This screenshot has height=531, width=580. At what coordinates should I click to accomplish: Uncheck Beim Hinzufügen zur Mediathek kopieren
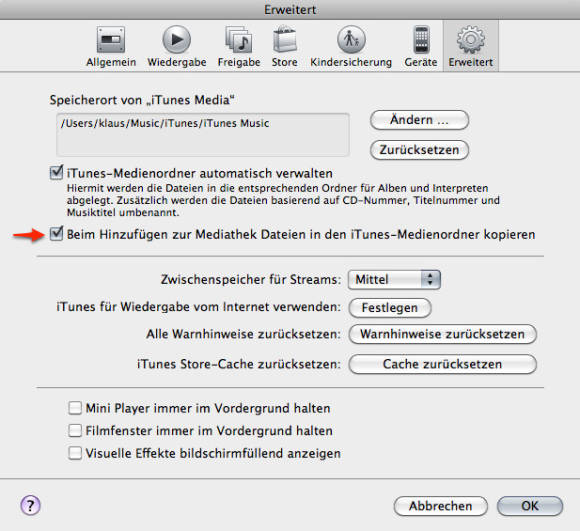click(57, 234)
